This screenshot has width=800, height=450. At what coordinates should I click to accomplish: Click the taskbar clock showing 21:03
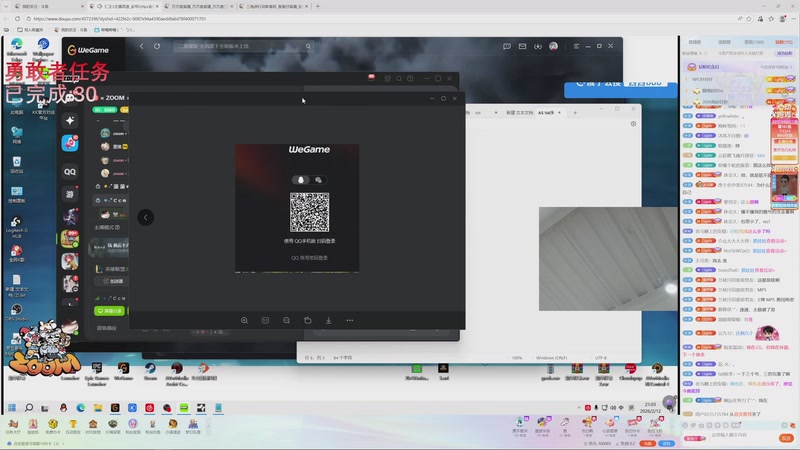pyautogui.click(x=651, y=407)
